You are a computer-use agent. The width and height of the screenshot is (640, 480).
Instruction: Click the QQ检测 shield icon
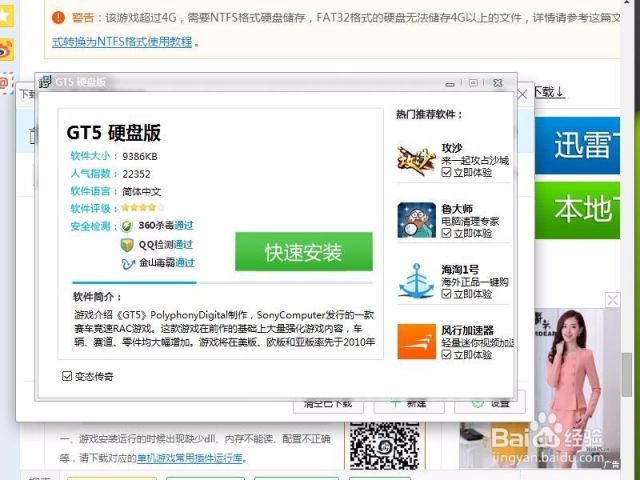[127, 245]
